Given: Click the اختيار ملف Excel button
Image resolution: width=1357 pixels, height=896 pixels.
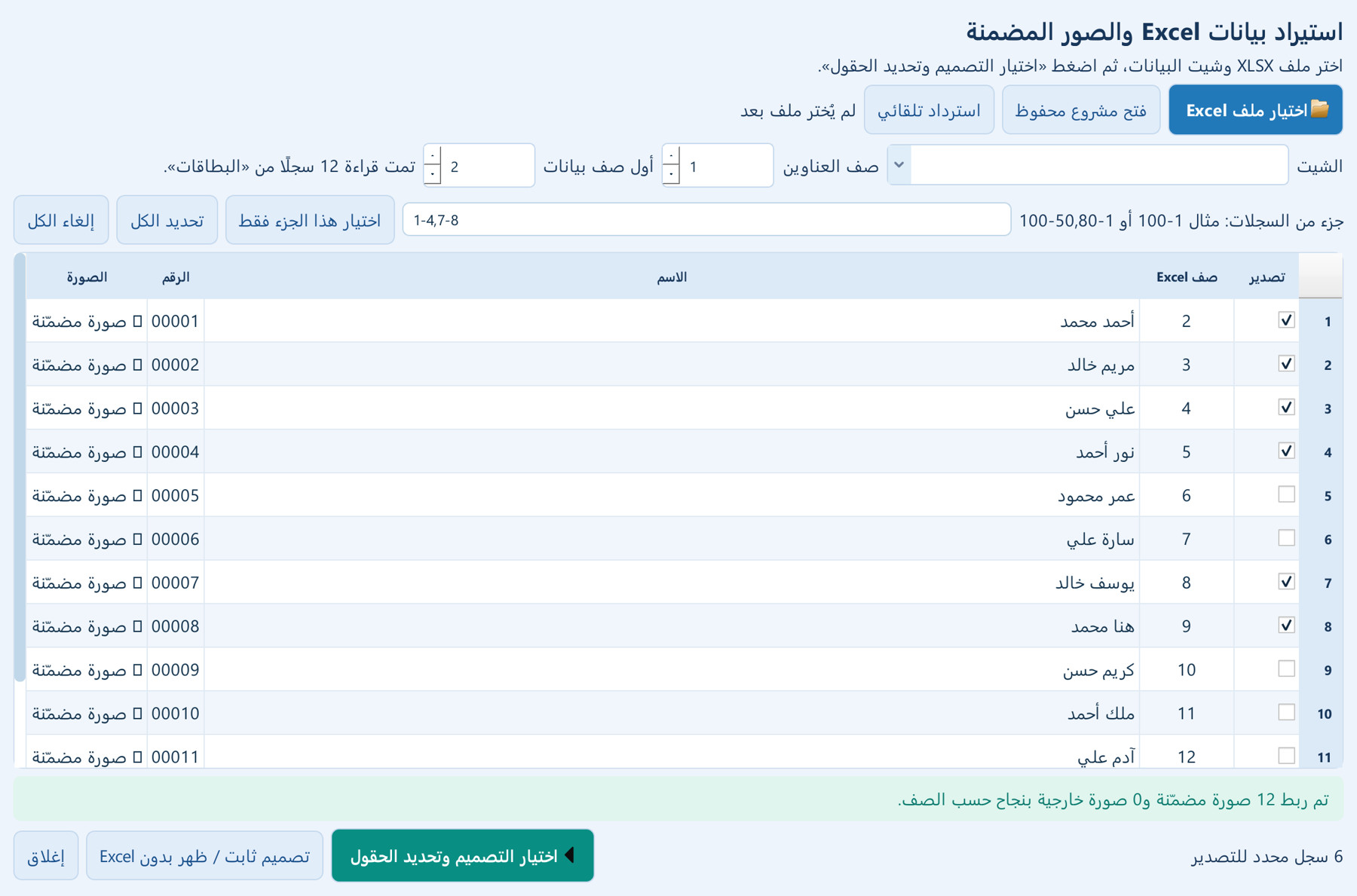Looking at the screenshot, I should (x=1255, y=110).
